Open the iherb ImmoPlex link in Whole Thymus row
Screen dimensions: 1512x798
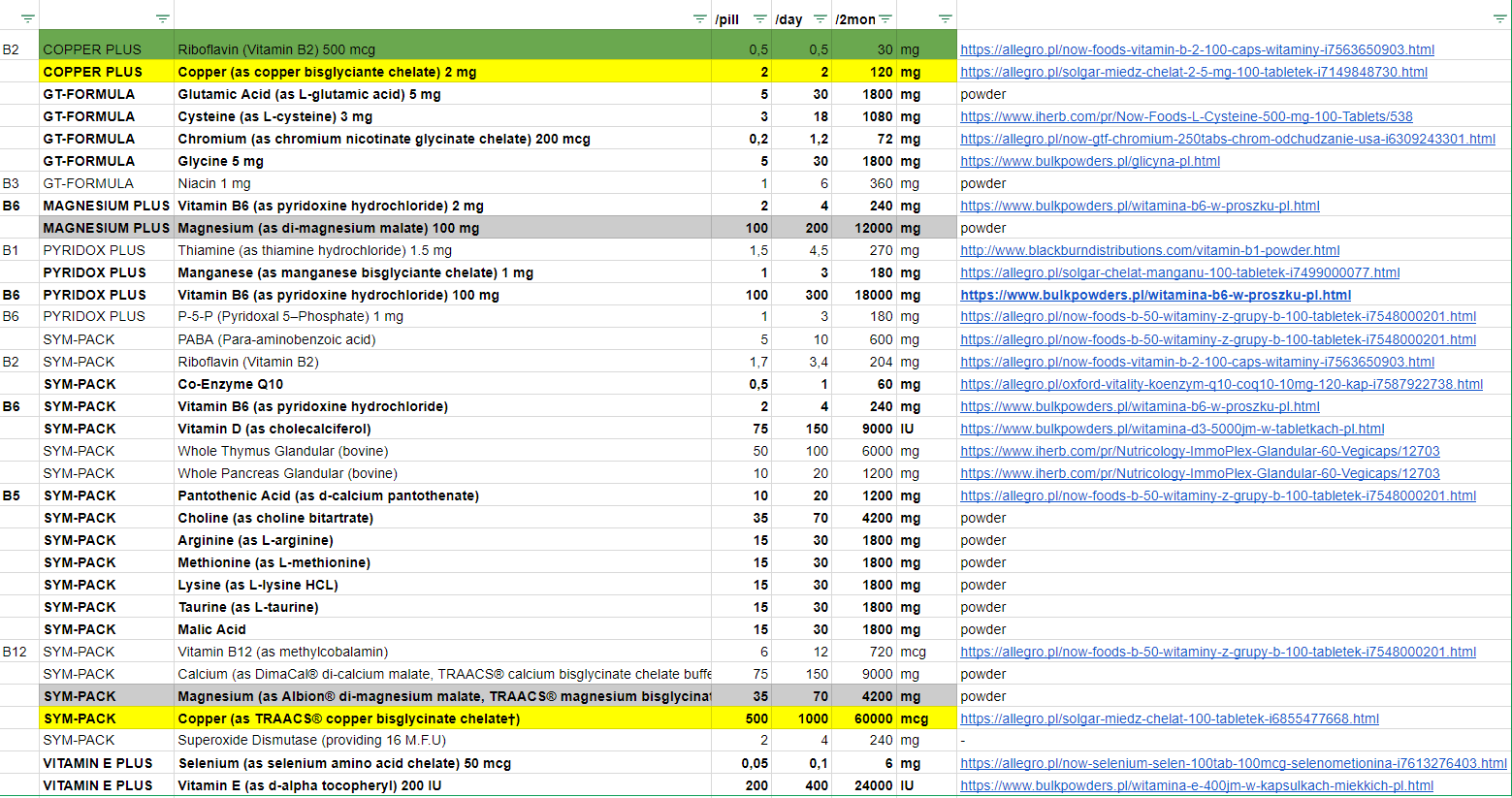click(1200, 451)
